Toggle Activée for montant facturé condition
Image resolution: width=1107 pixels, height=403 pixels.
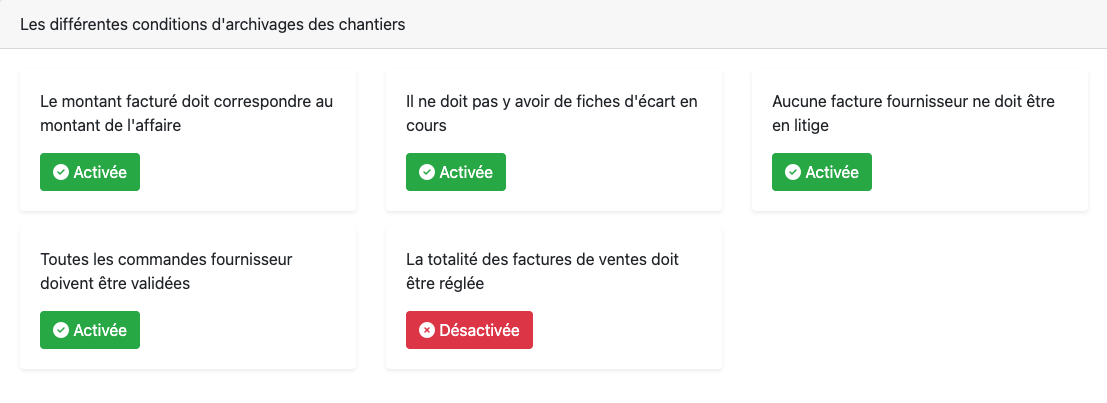[x=90, y=172]
